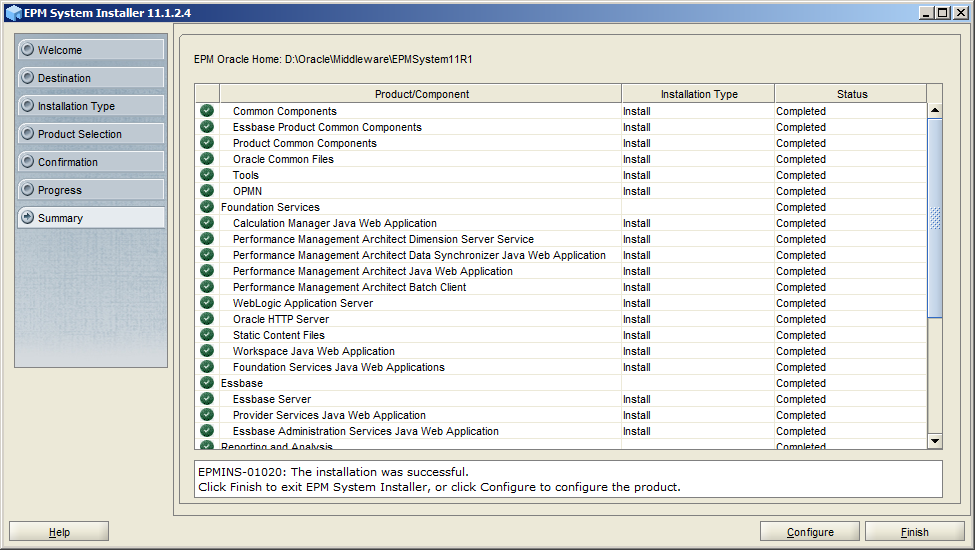Click the status icon next to Essbase Server
The height and width of the screenshot is (550, 975).
click(x=207, y=399)
